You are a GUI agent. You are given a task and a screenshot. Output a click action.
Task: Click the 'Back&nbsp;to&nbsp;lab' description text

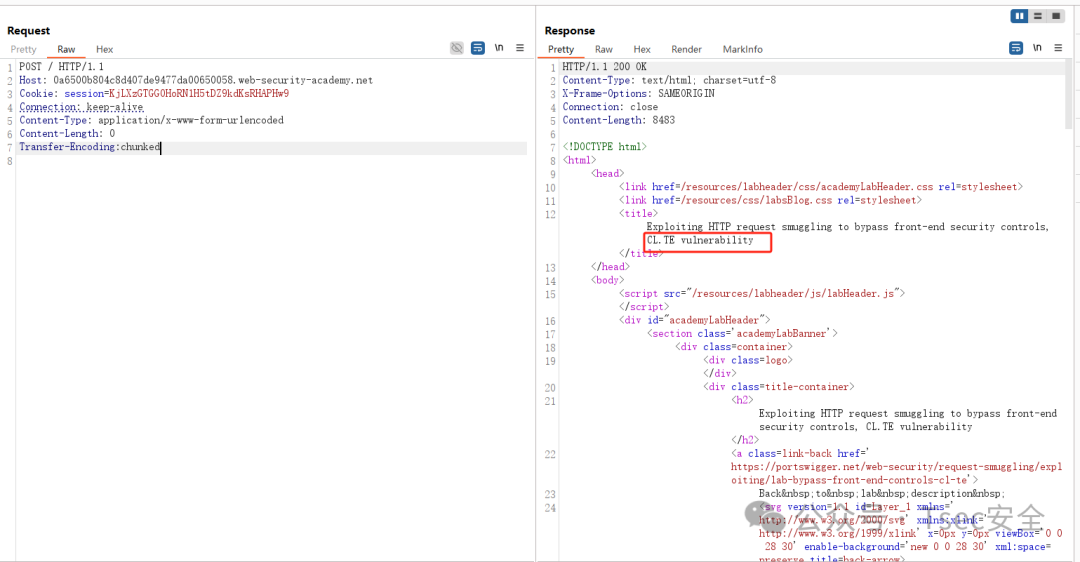pyautogui.click(x=882, y=494)
